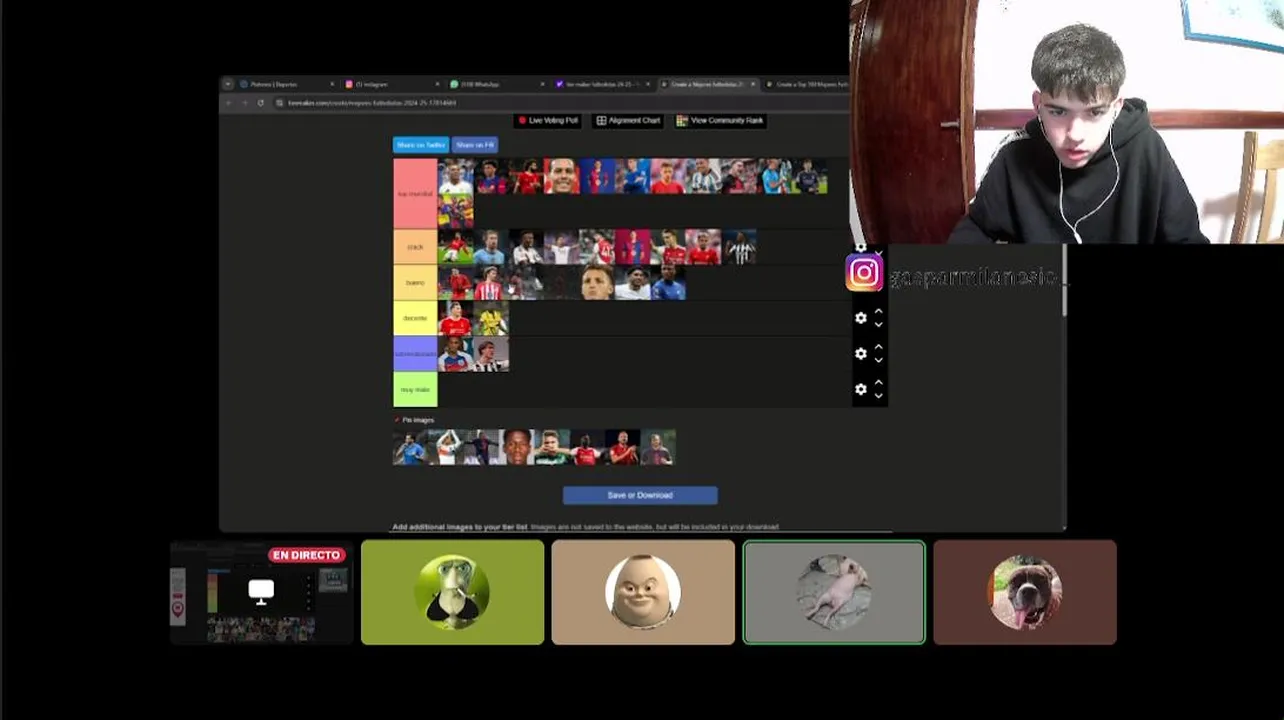The width and height of the screenshot is (1284, 720).
Task: Click View Community Rank button
Action: click(720, 120)
